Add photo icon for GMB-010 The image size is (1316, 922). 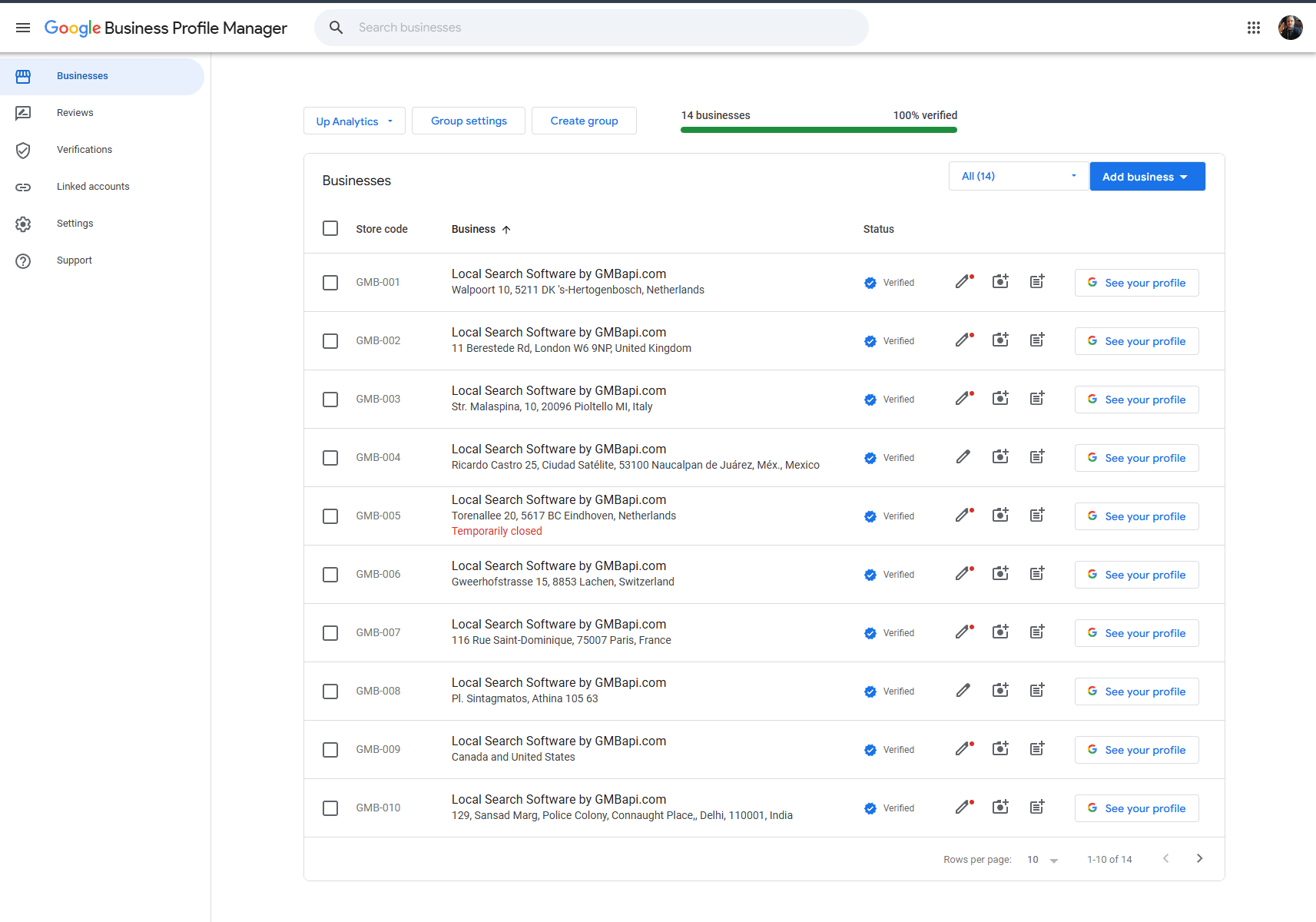(1000, 807)
